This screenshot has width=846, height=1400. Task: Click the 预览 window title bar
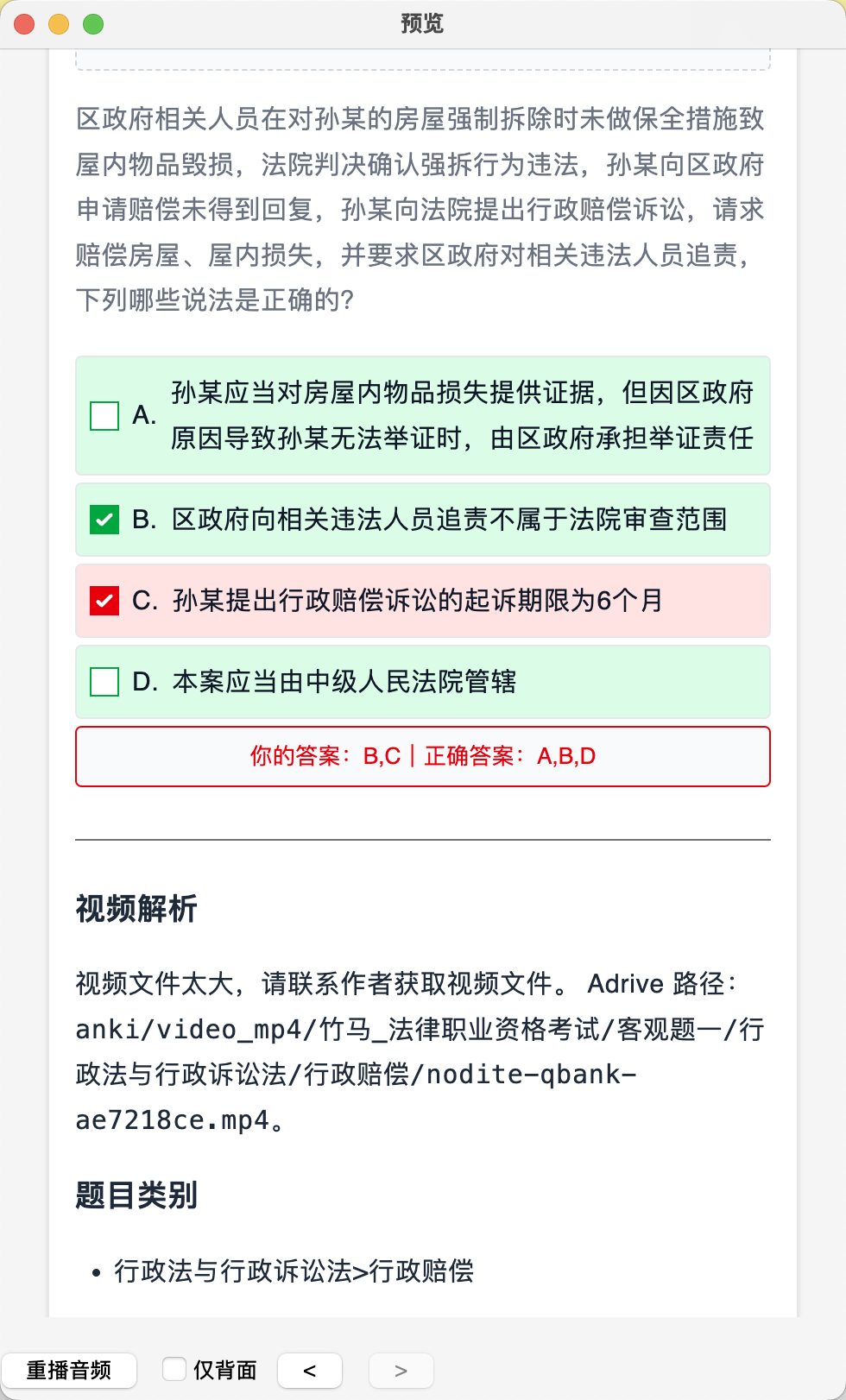click(x=422, y=24)
